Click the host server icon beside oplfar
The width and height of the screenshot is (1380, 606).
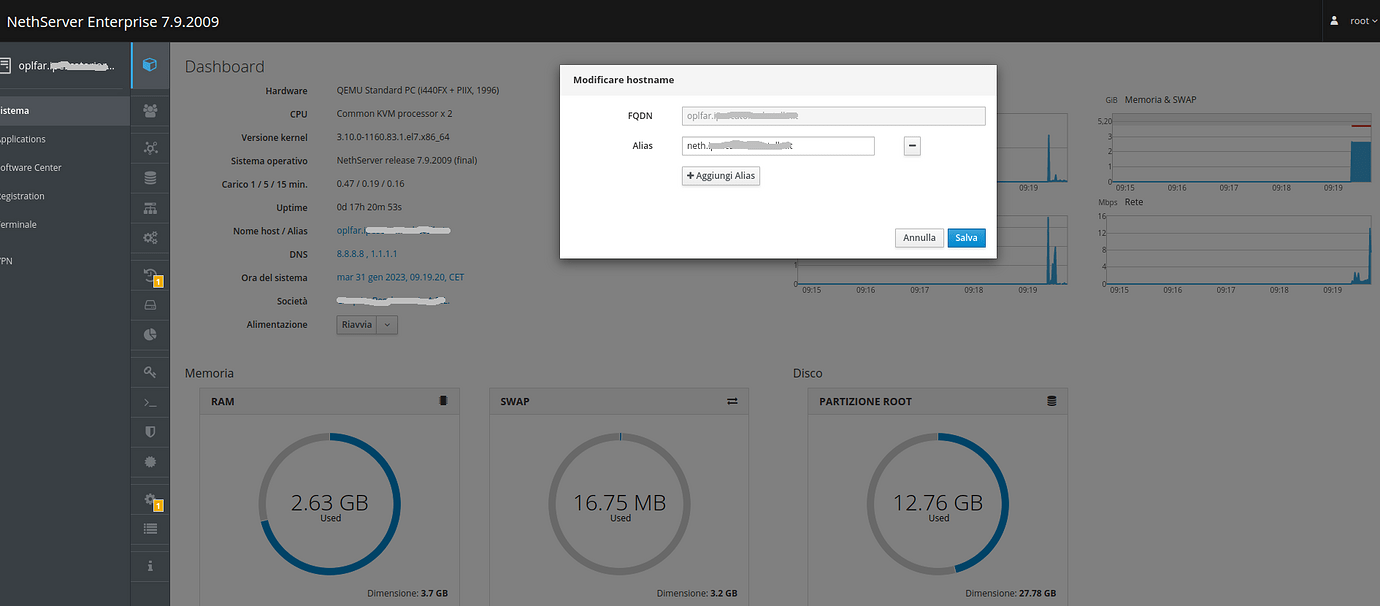coord(5,65)
